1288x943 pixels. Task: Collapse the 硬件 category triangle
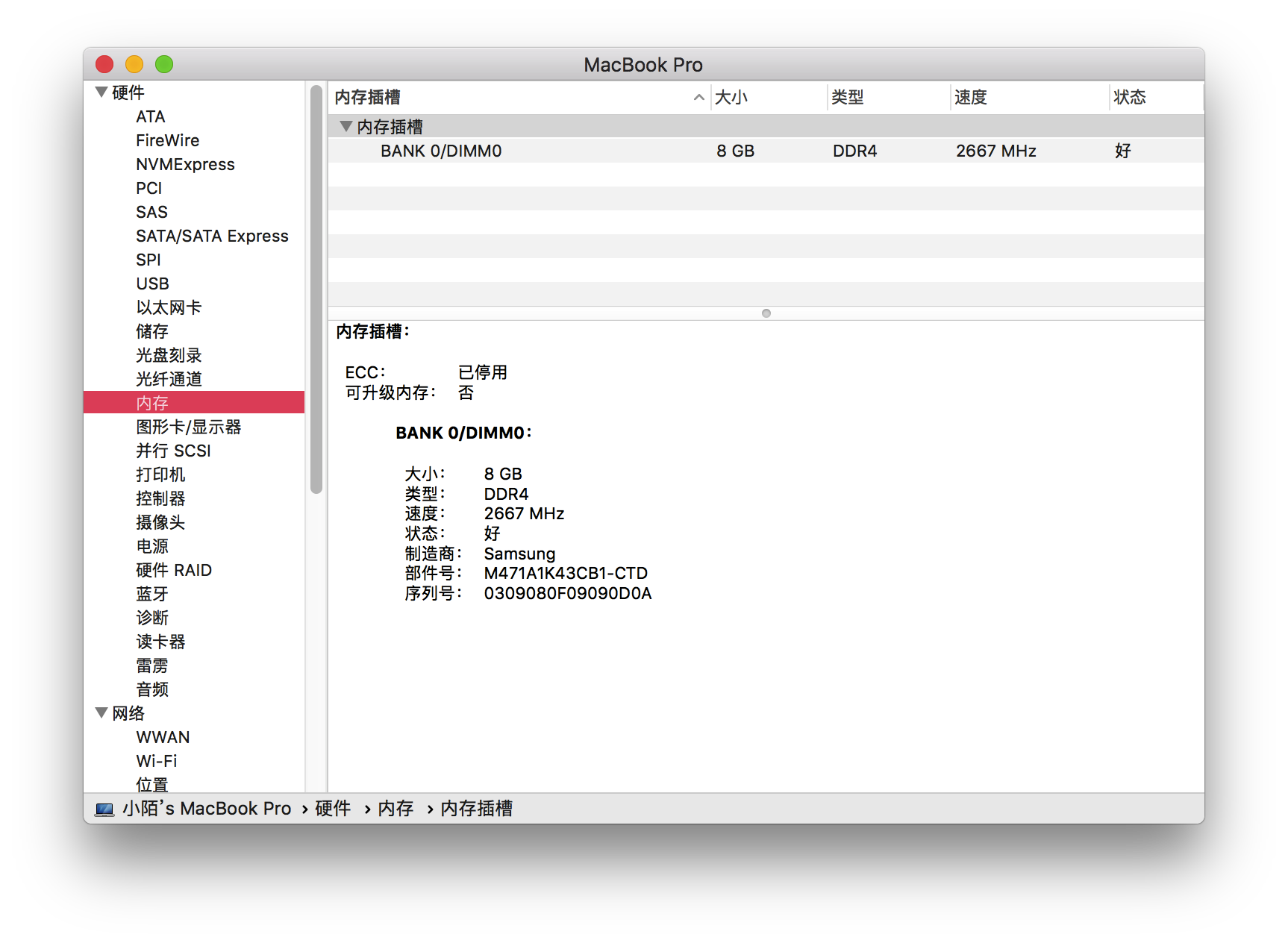click(101, 93)
